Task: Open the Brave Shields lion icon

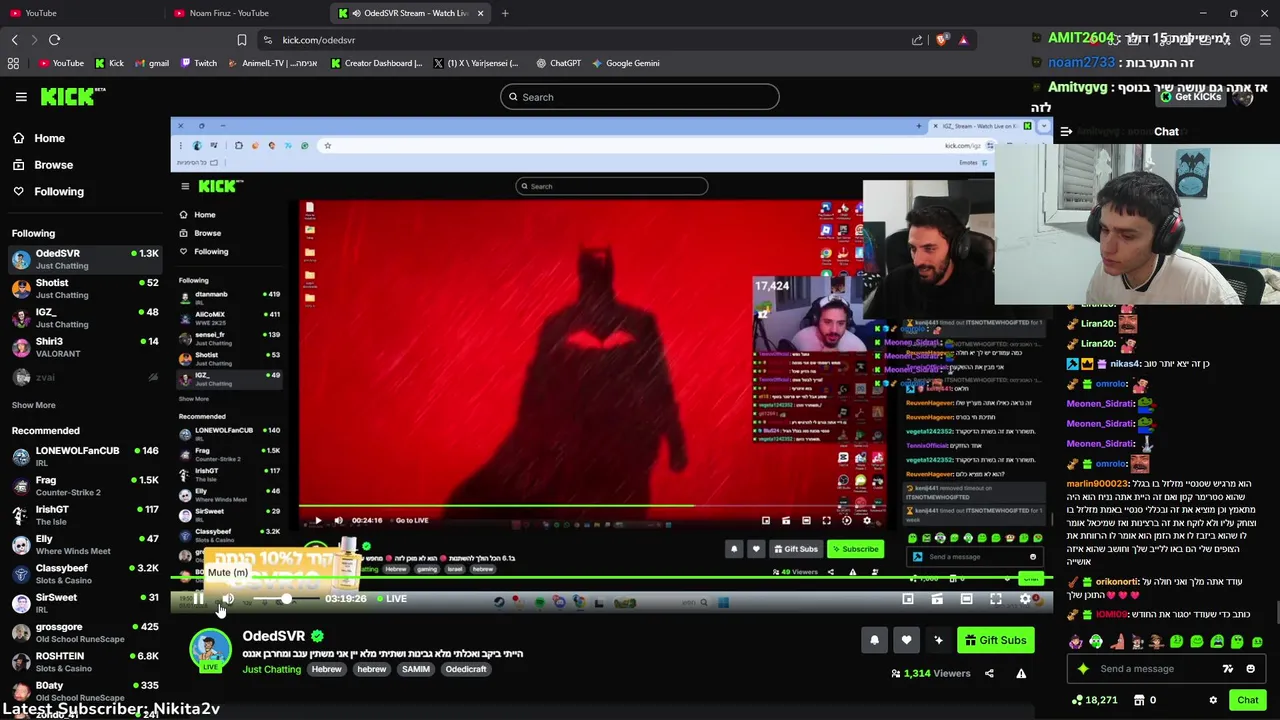Action: [x=941, y=40]
